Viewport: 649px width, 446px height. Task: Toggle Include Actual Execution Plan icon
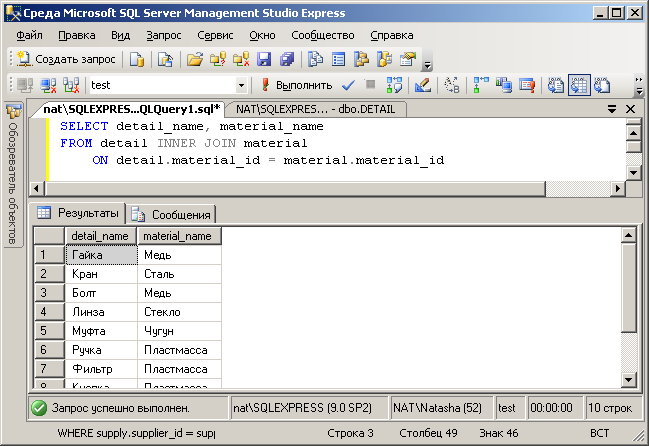click(x=481, y=85)
